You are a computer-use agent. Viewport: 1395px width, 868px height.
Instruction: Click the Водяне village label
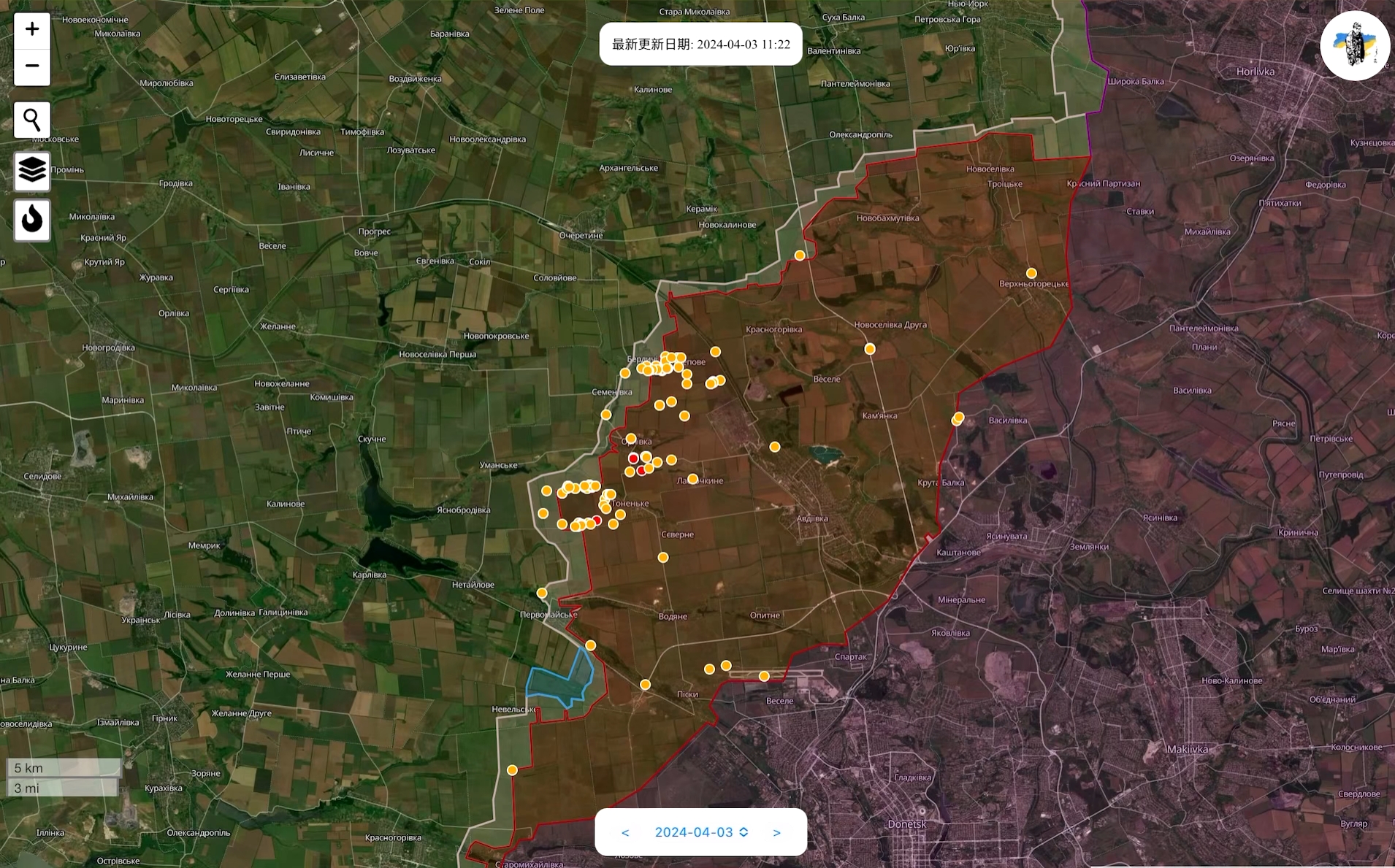673,616
